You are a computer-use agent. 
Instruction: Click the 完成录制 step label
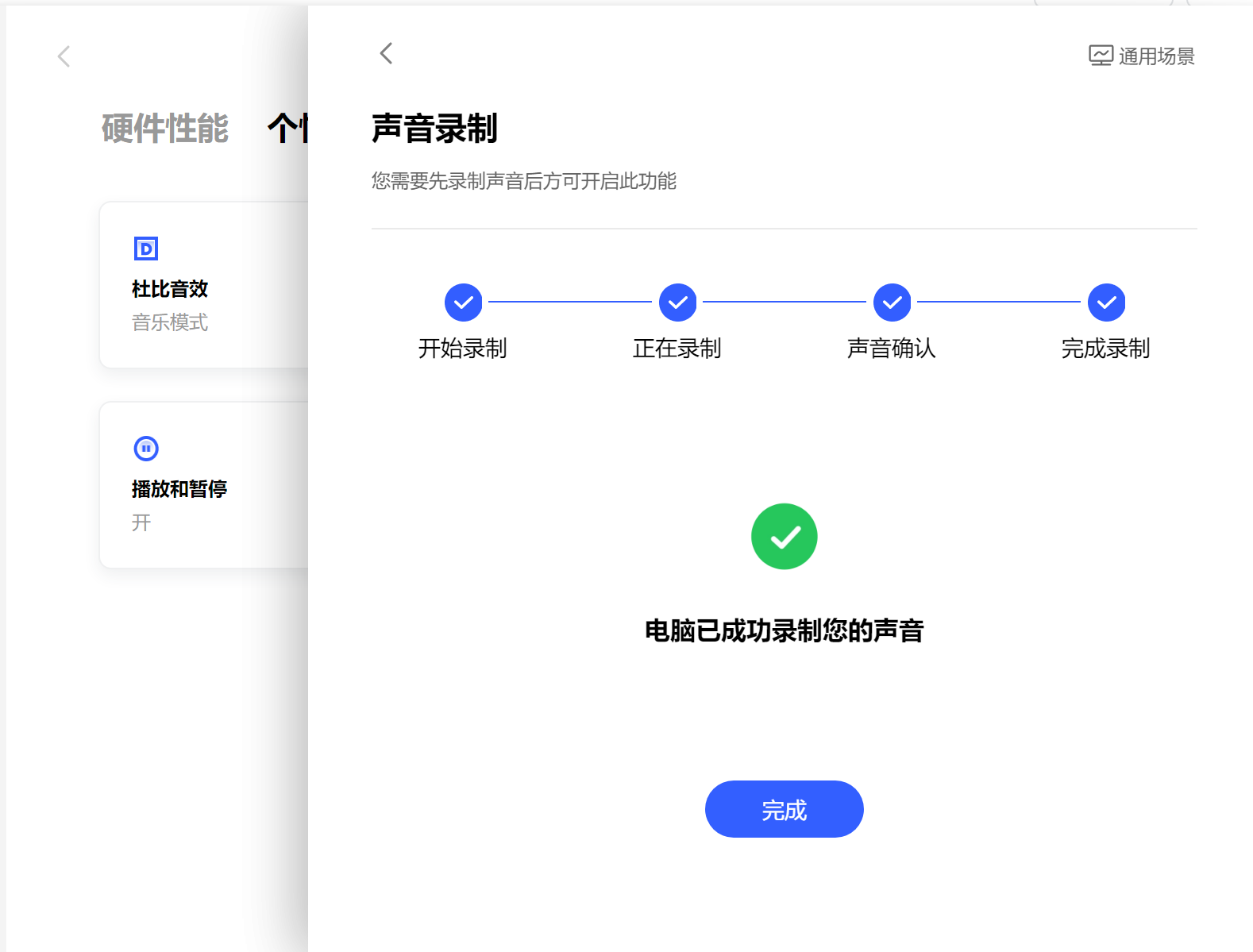pyautogui.click(x=1106, y=349)
